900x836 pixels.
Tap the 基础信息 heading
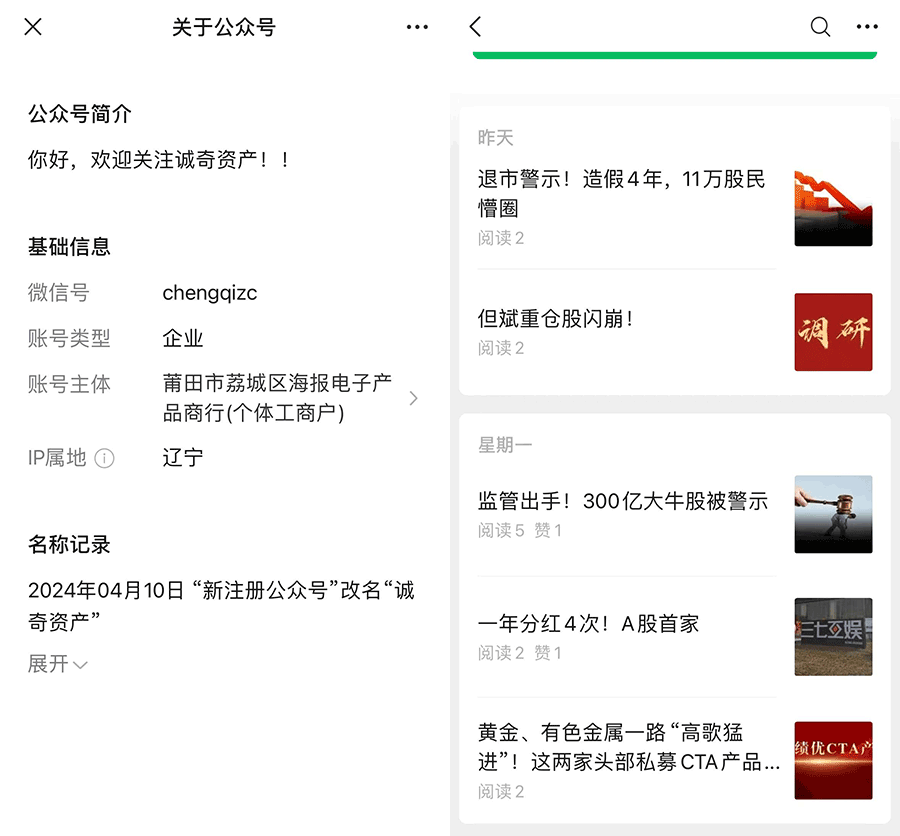pyautogui.click(x=69, y=247)
